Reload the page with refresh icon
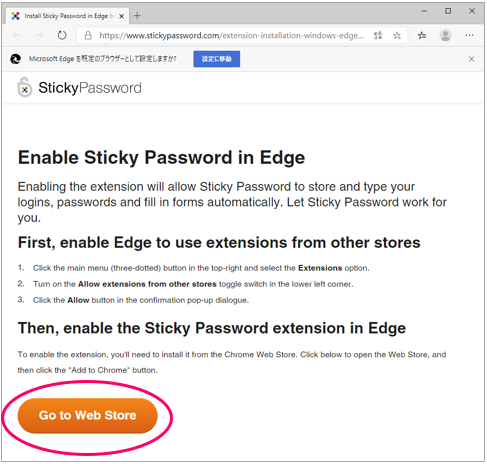The width and height of the screenshot is (487, 464). 62,35
